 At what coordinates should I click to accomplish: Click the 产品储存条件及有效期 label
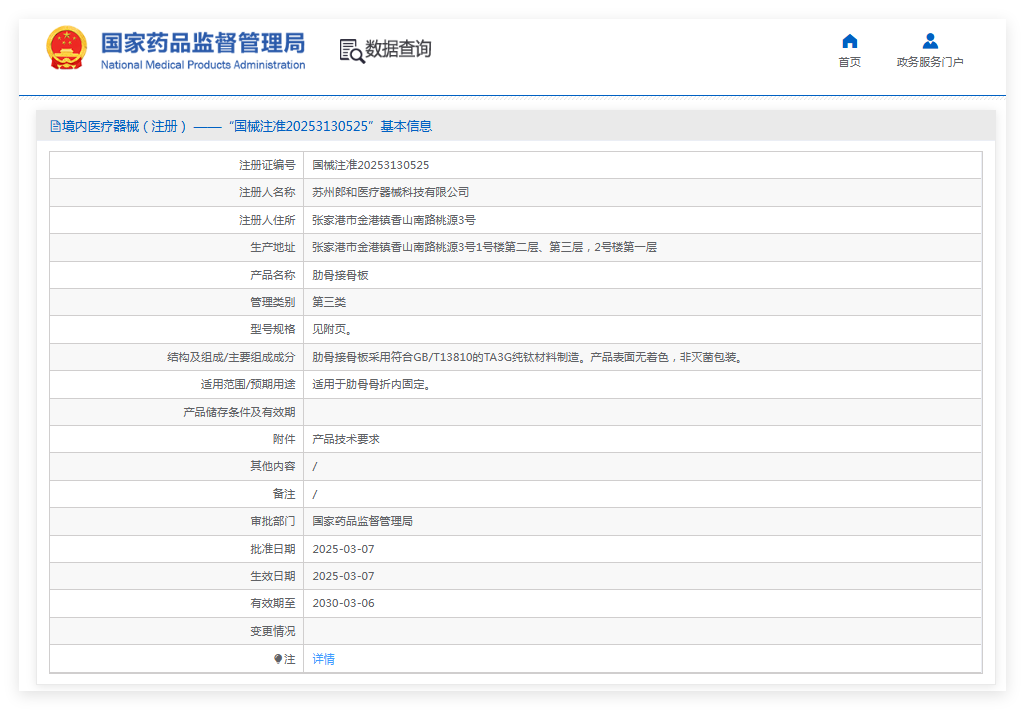click(x=239, y=412)
